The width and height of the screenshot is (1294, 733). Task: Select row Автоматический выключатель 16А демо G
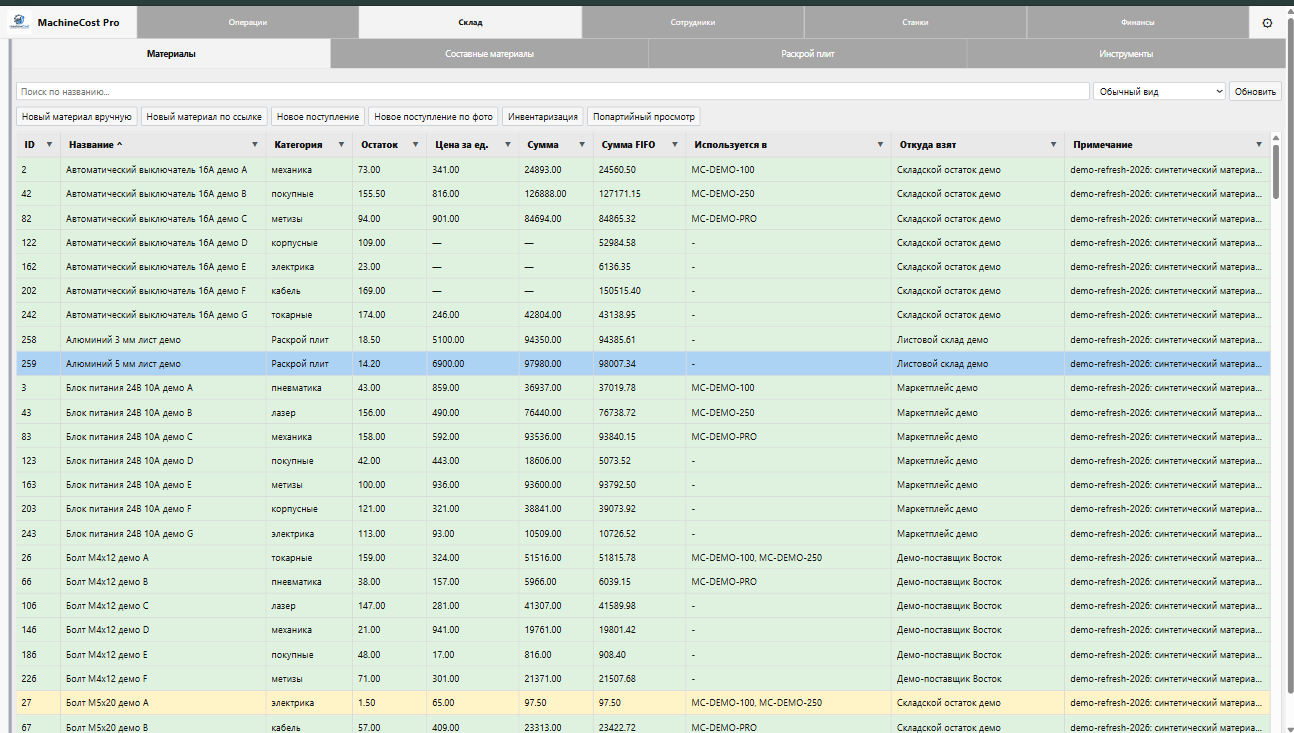(x=643, y=315)
